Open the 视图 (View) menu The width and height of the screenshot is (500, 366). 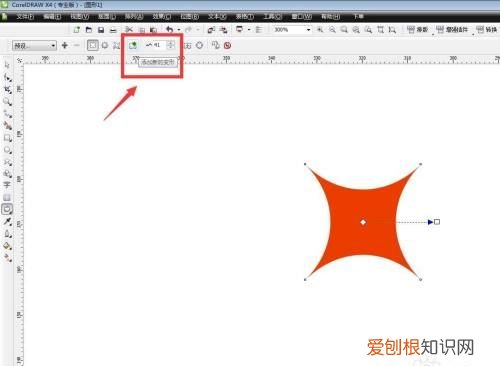(80, 16)
